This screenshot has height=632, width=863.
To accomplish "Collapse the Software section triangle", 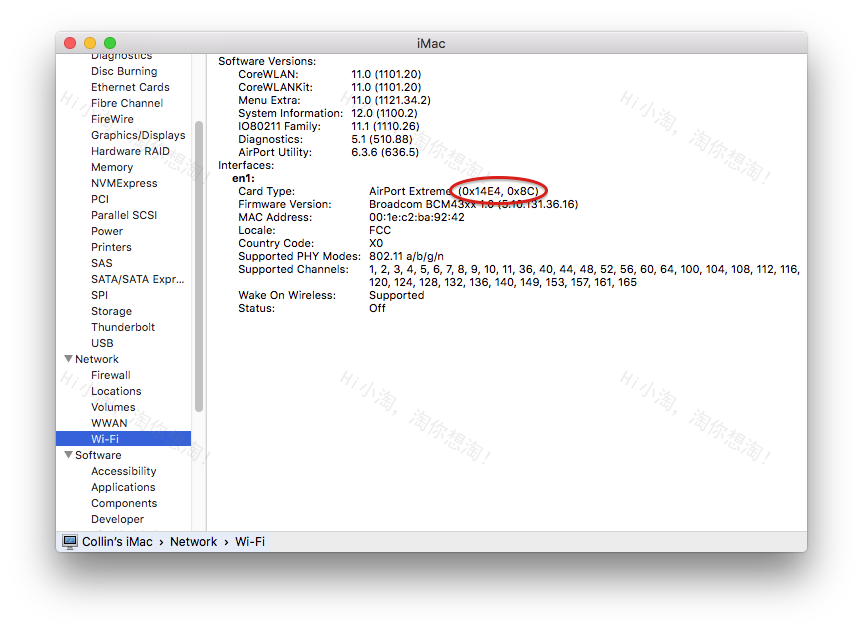I will coord(69,455).
